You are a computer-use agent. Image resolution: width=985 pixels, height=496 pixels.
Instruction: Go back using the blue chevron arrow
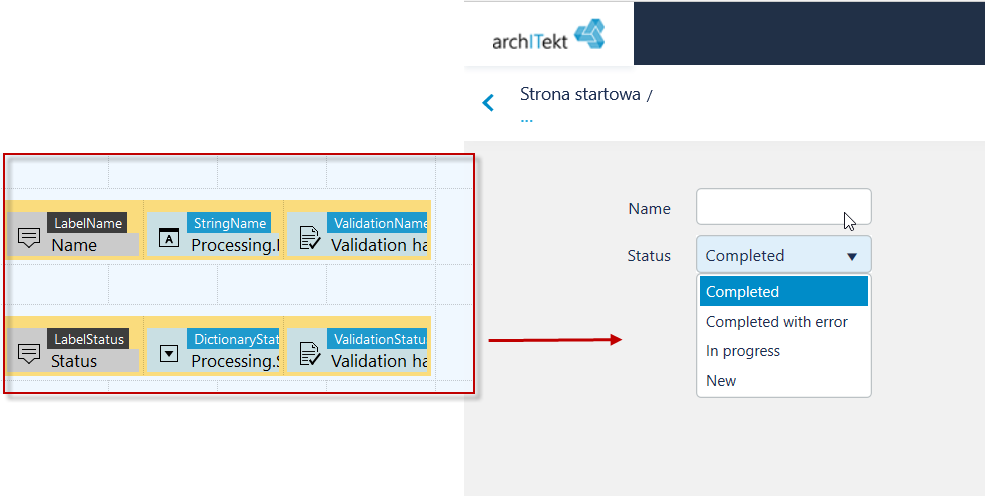488,102
